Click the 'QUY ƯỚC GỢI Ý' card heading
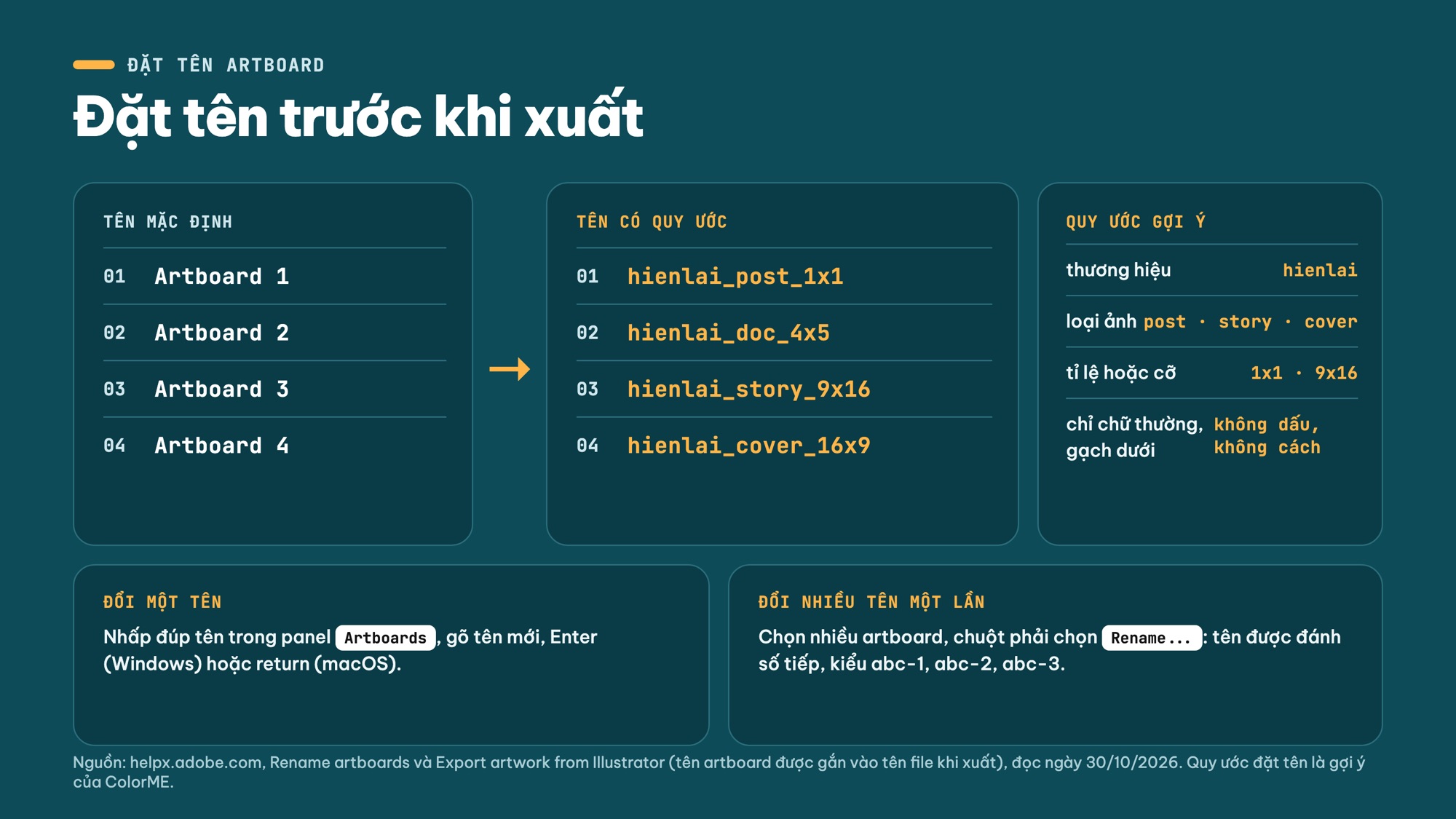The height and width of the screenshot is (819, 1456). pyautogui.click(x=1136, y=221)
